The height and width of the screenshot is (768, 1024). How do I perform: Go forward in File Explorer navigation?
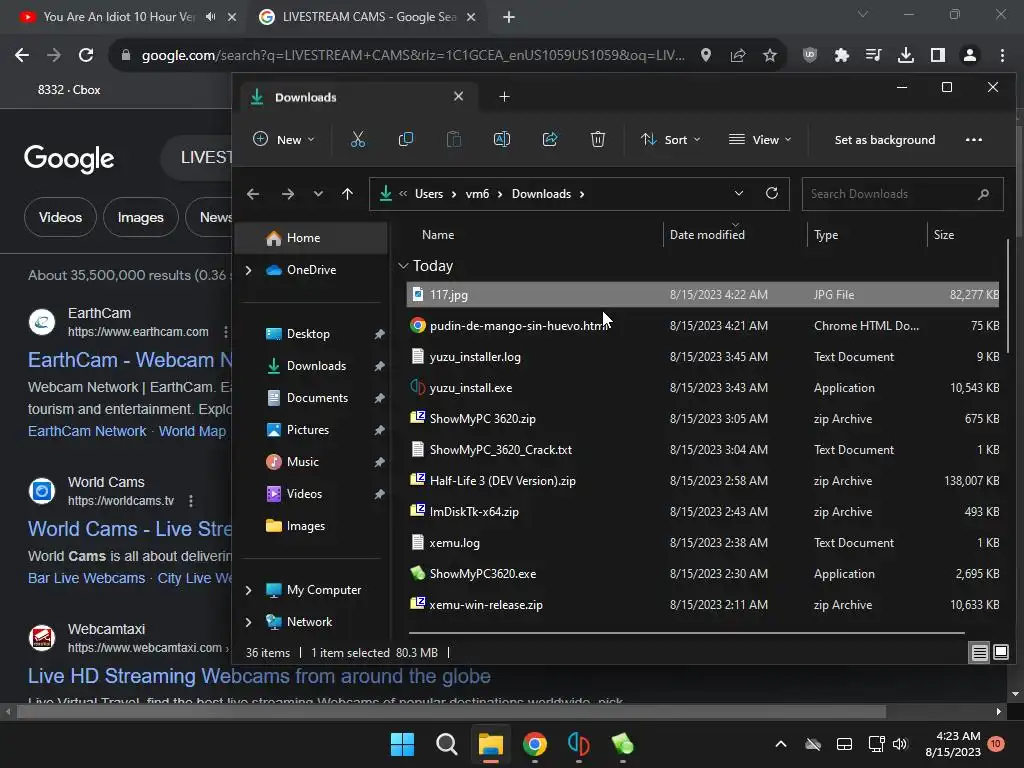click(x=288, y=194)
